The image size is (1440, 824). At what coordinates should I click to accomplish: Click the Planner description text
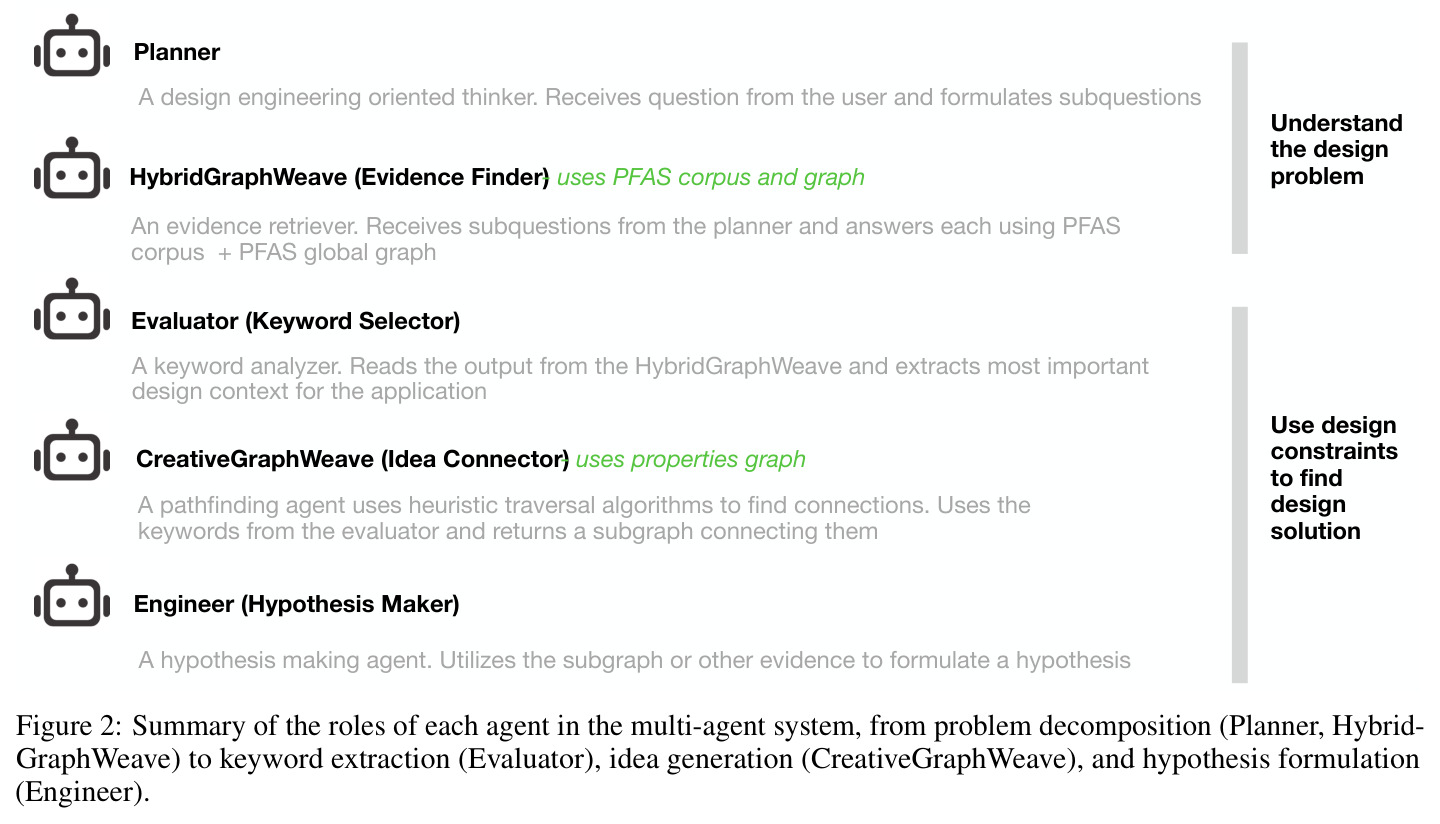[670, 98]
